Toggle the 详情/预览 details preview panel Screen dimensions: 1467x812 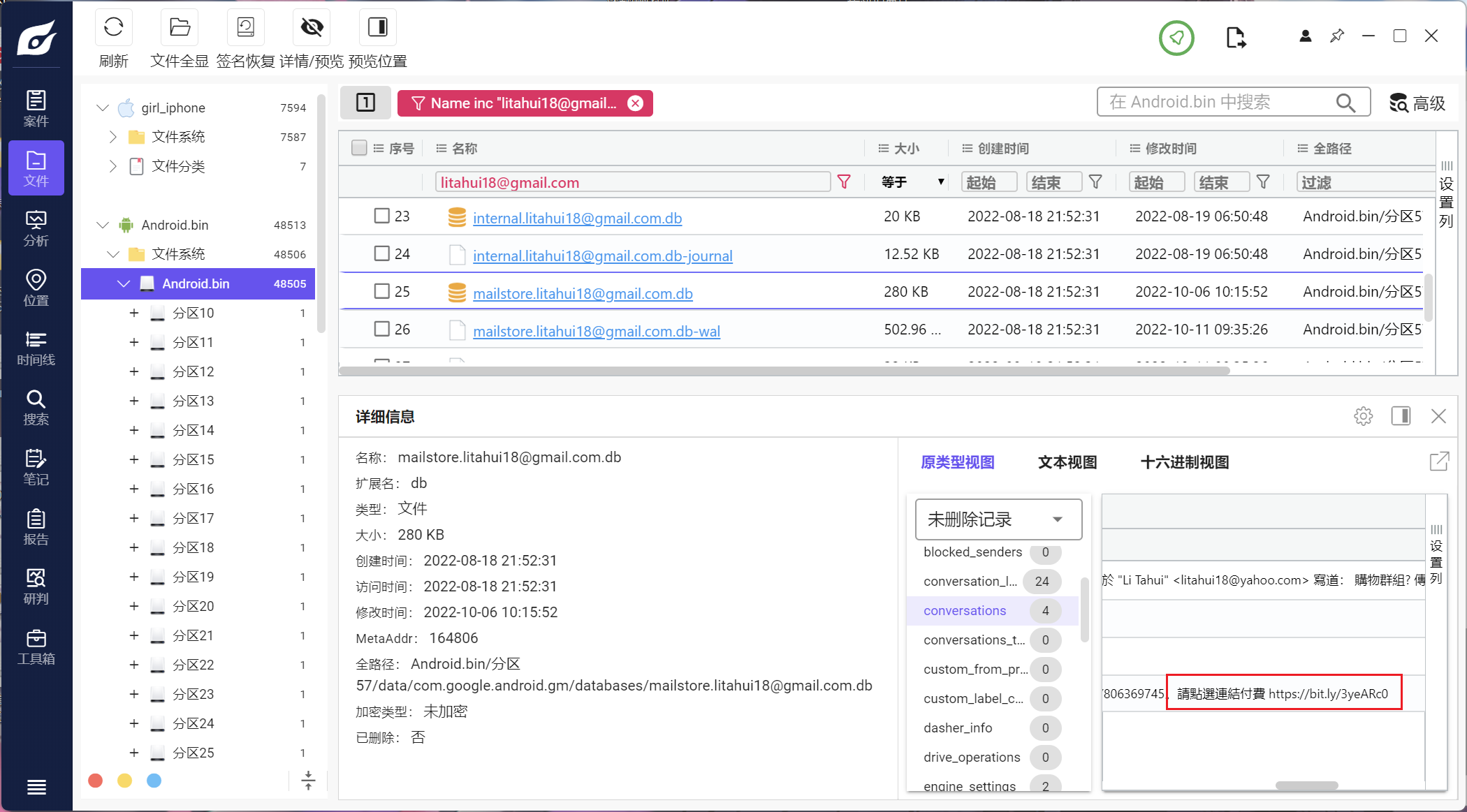pyautogui.click(x=312, y=28)
